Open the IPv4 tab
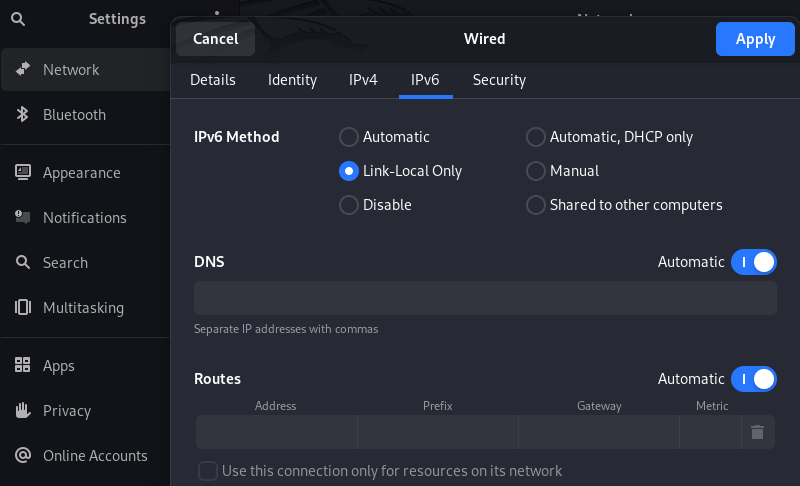This screenshot has width=800, height=486. pyautogui.click(x=363, y=80)
